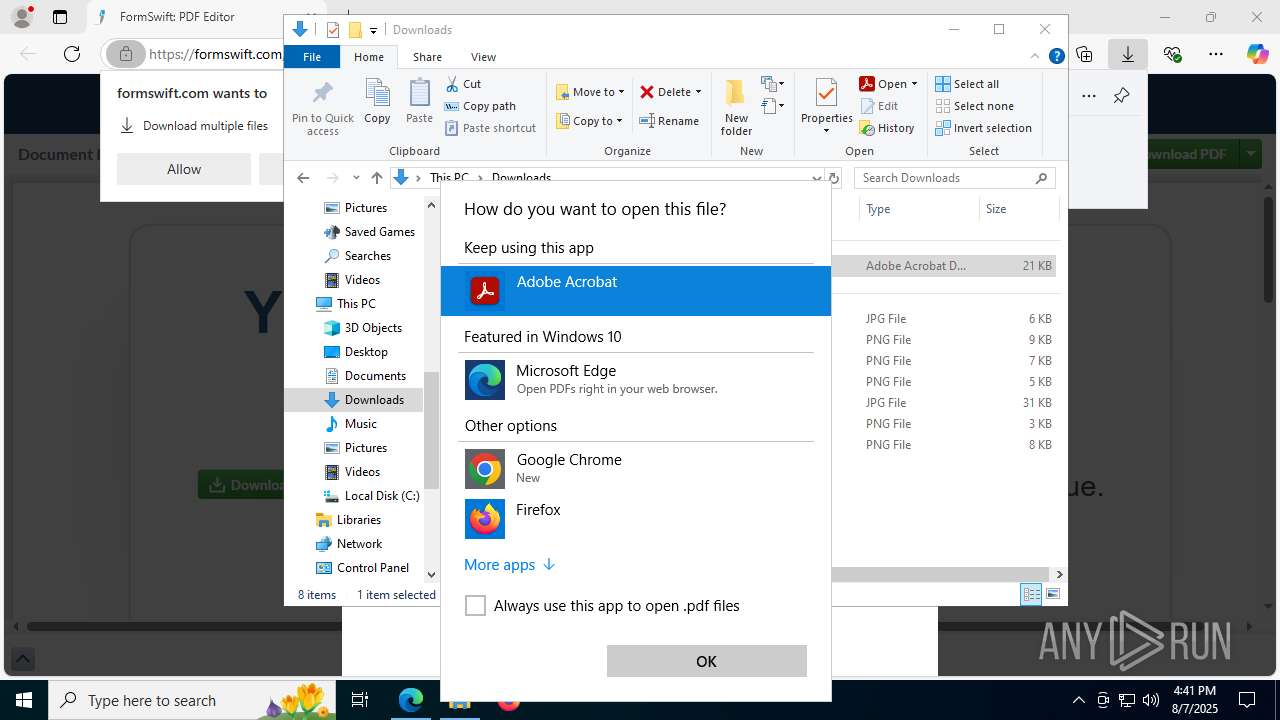Screen dimensions: 1280x720
Task: Select Adobe Acrobat as the opening app
Action: point(636,291)
